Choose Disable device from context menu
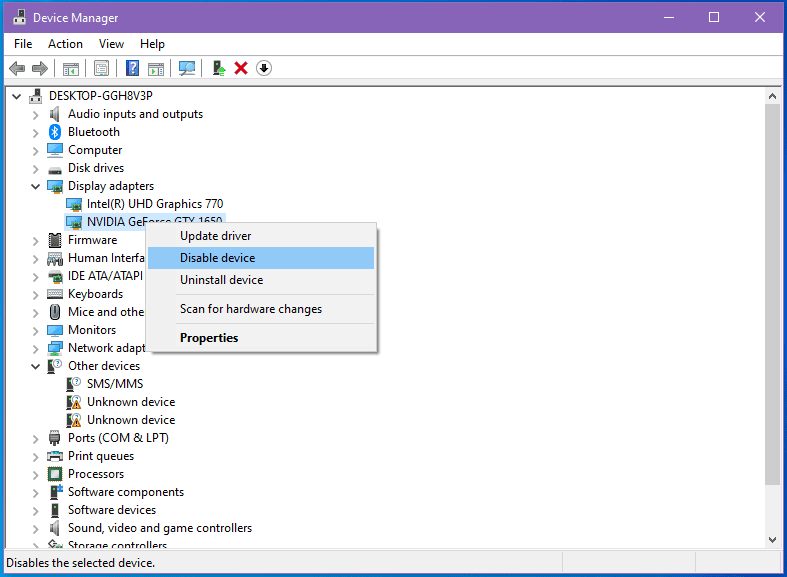 (x=261, y=258)
